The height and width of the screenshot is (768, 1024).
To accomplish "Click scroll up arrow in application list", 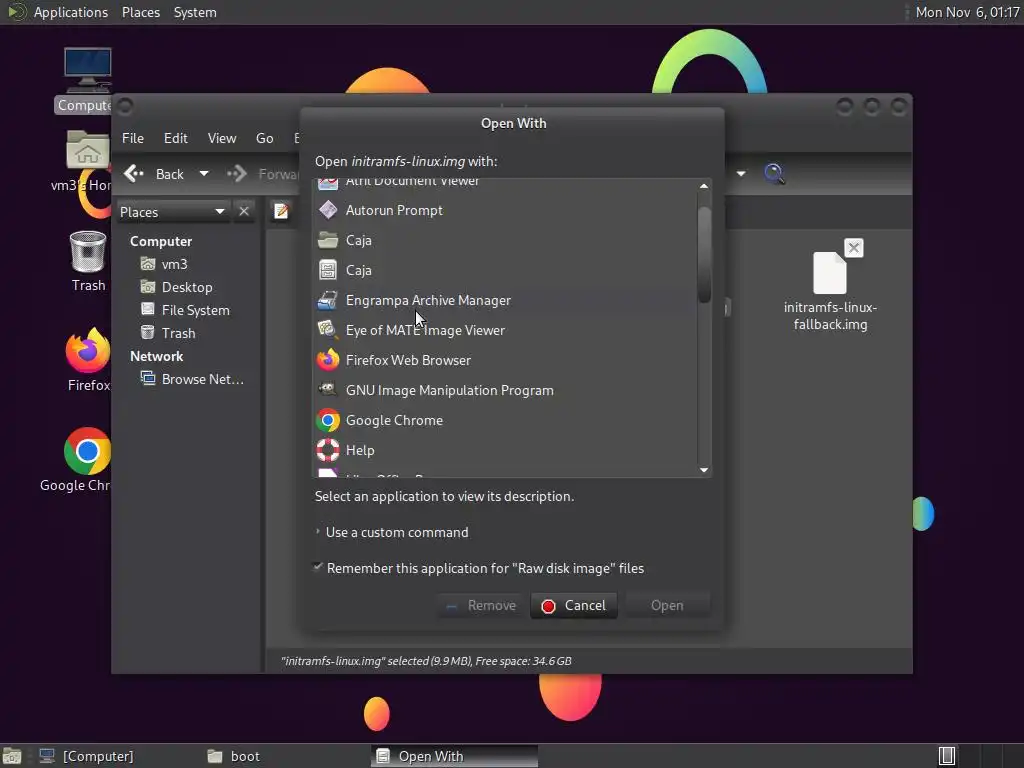I will pos(704,186).
